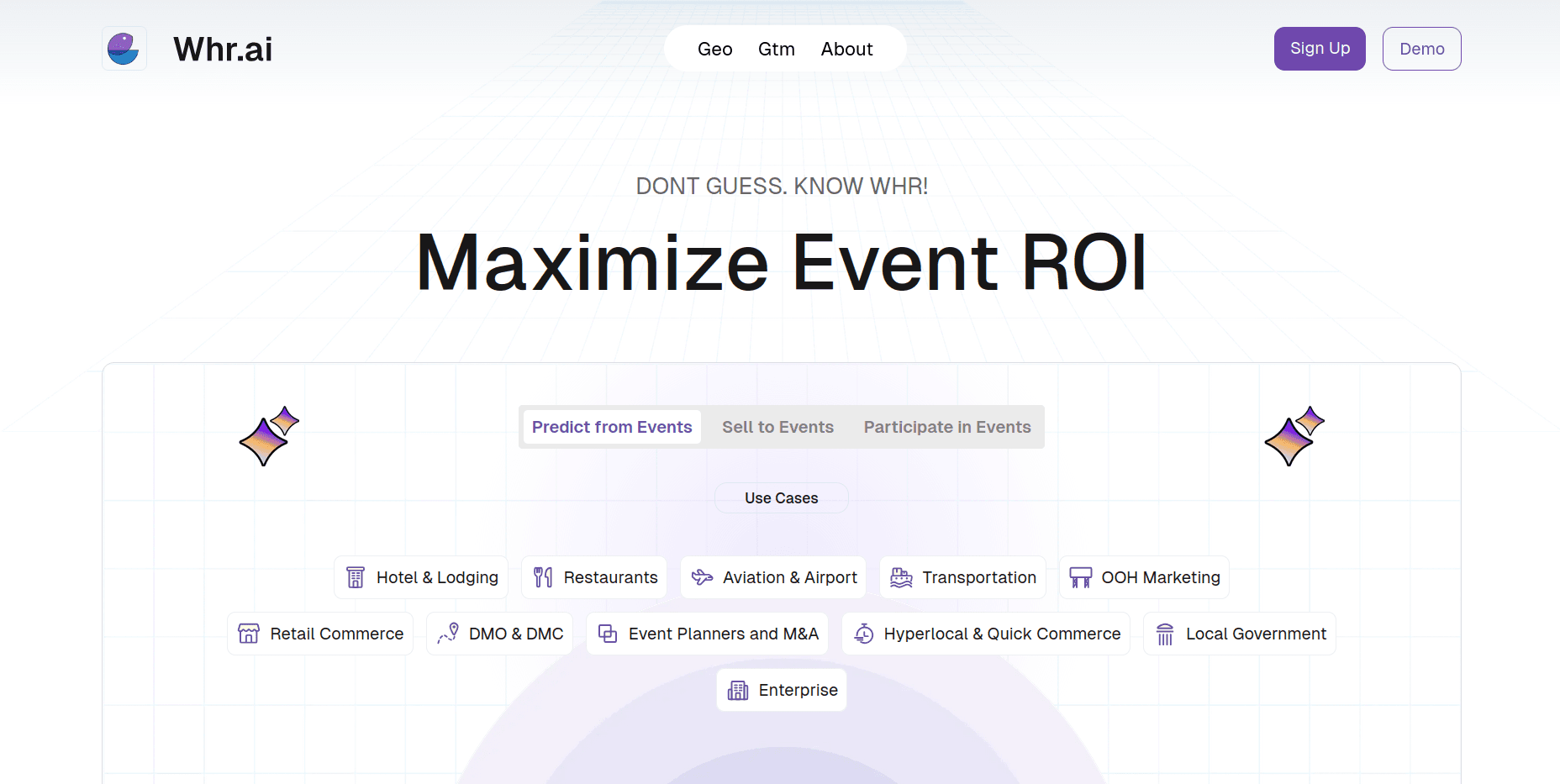Pick the Transportation label

979,577
